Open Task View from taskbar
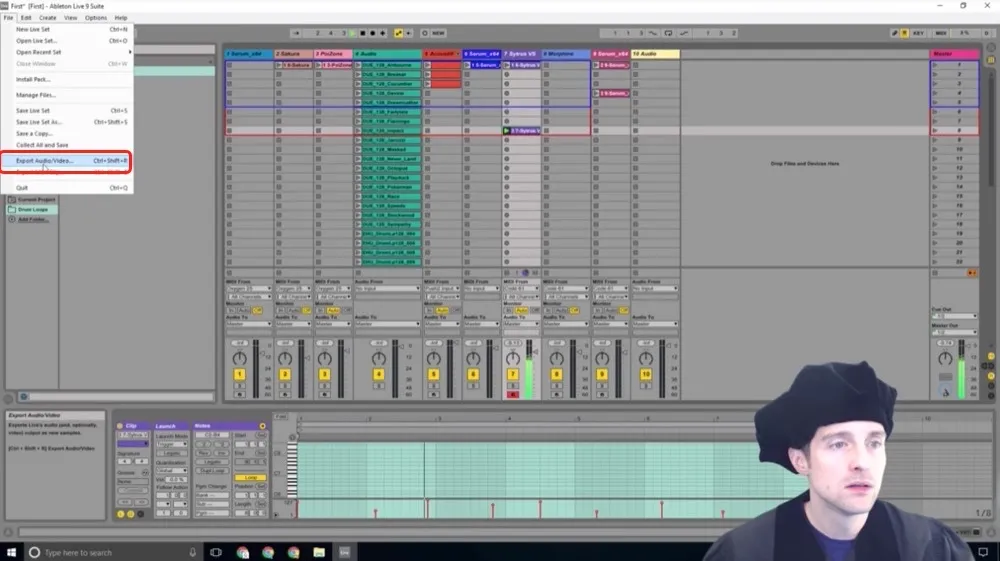 216,552
